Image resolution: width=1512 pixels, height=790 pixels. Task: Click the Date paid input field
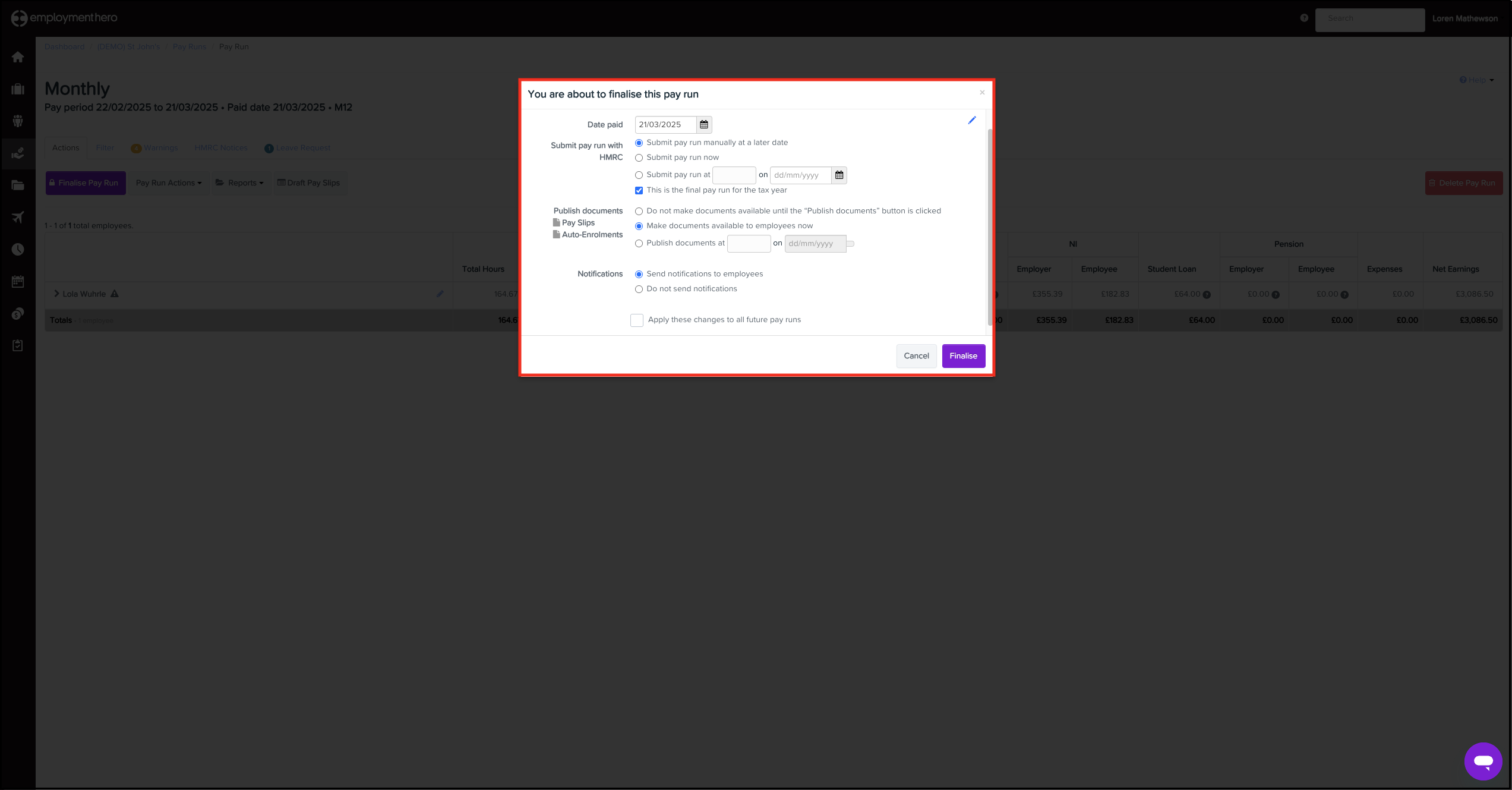pyautogui.click(x=666, y=124)
